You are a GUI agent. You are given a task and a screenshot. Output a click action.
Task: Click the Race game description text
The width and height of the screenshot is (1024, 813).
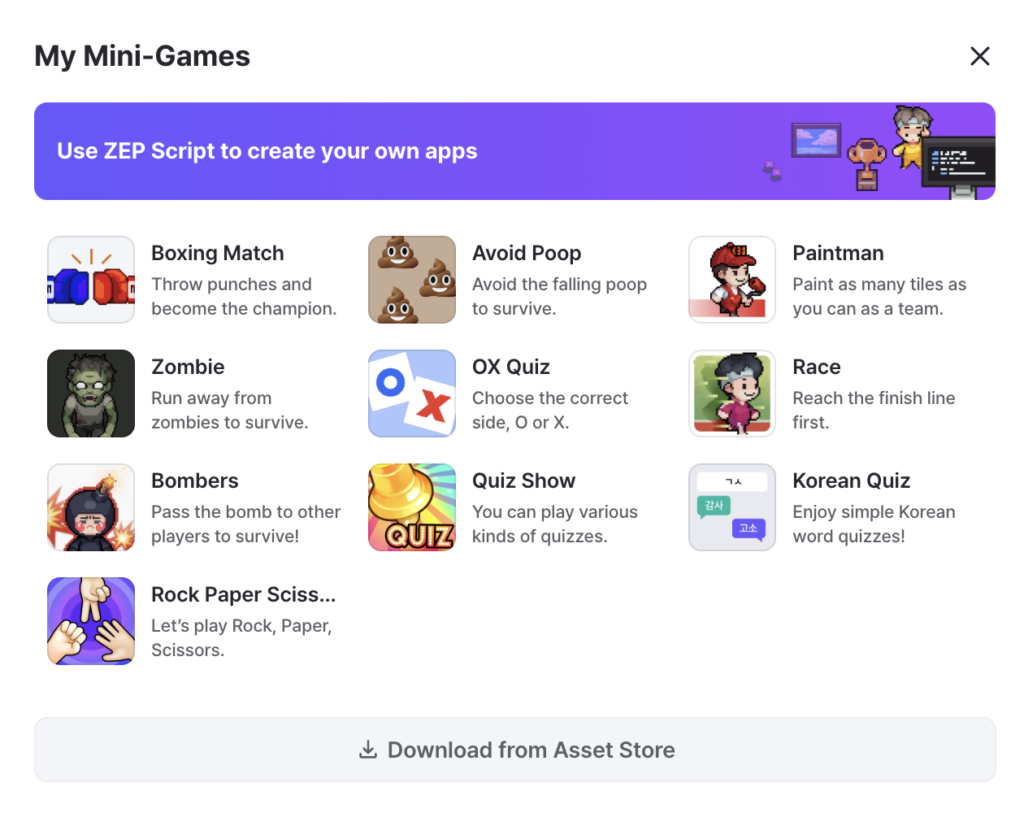point(874,410)
